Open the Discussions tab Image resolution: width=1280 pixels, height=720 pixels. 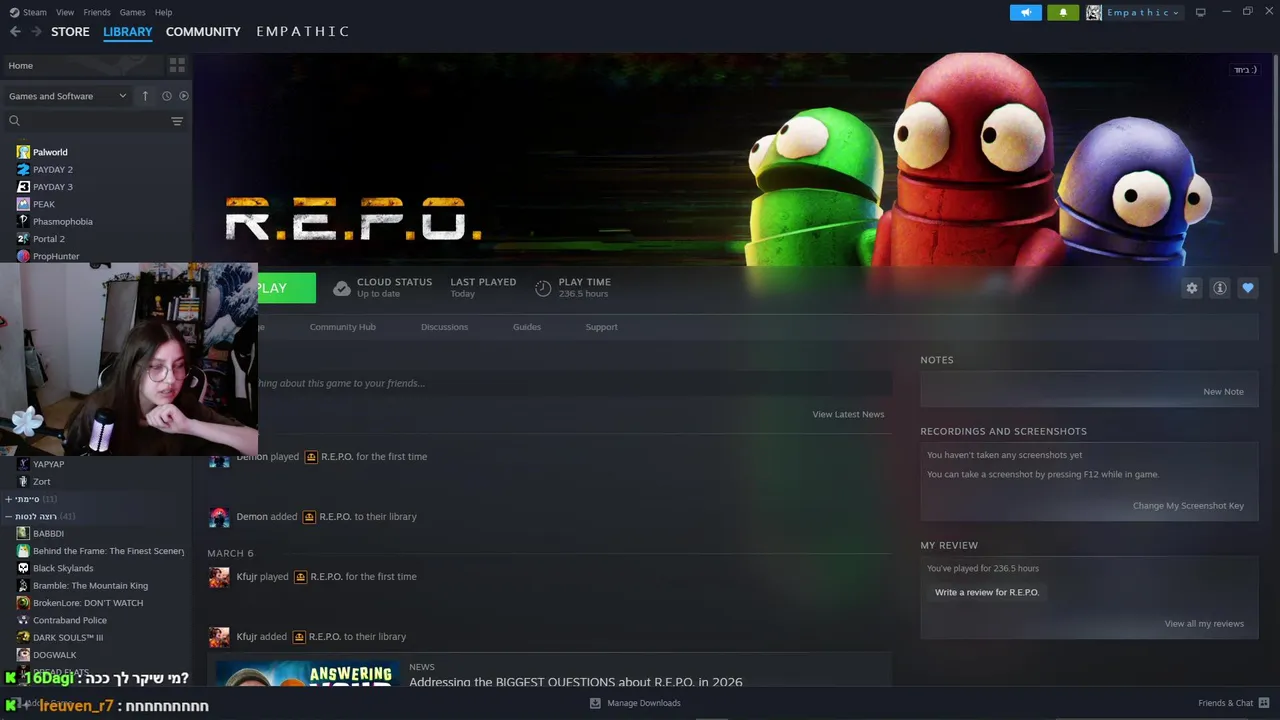(444, 327)
